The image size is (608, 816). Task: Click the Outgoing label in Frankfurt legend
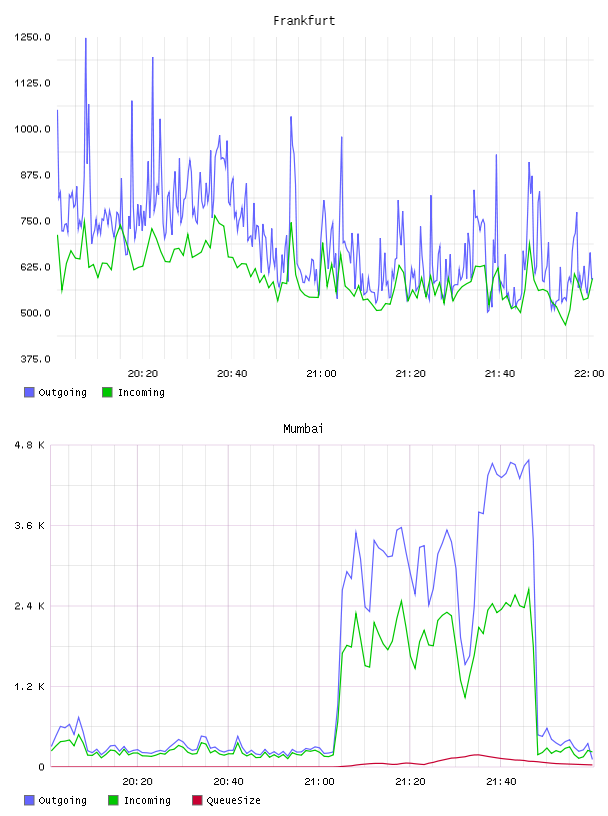pos(62,392)
